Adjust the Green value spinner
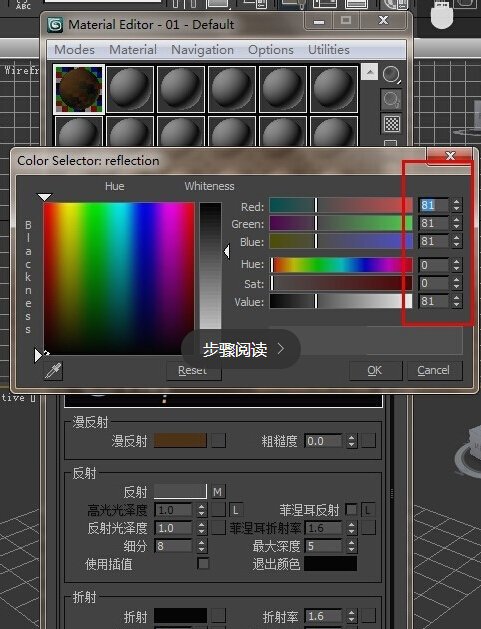 (x=457, y=223)
